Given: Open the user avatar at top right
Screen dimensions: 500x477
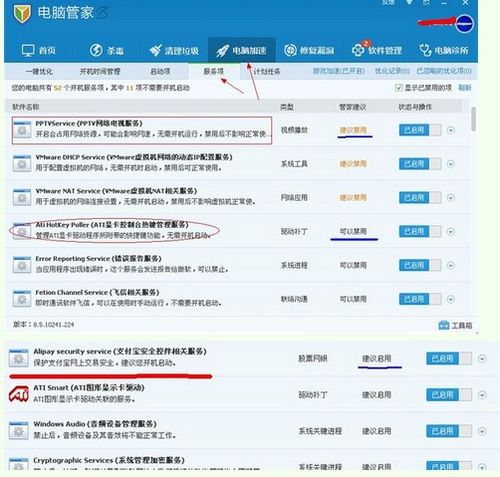Looking at the screenshot, I should 464,24.
